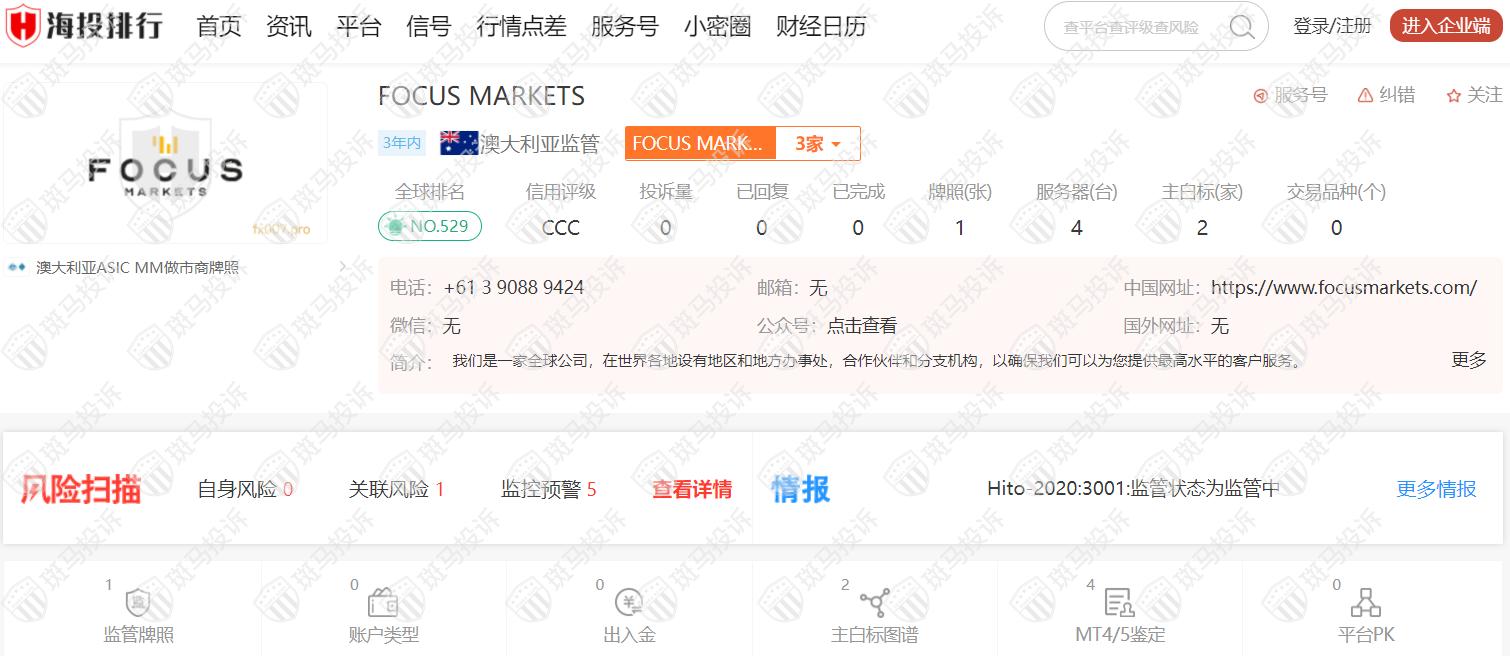Open the MT4/5鉴定 icon

(1119, 603)
